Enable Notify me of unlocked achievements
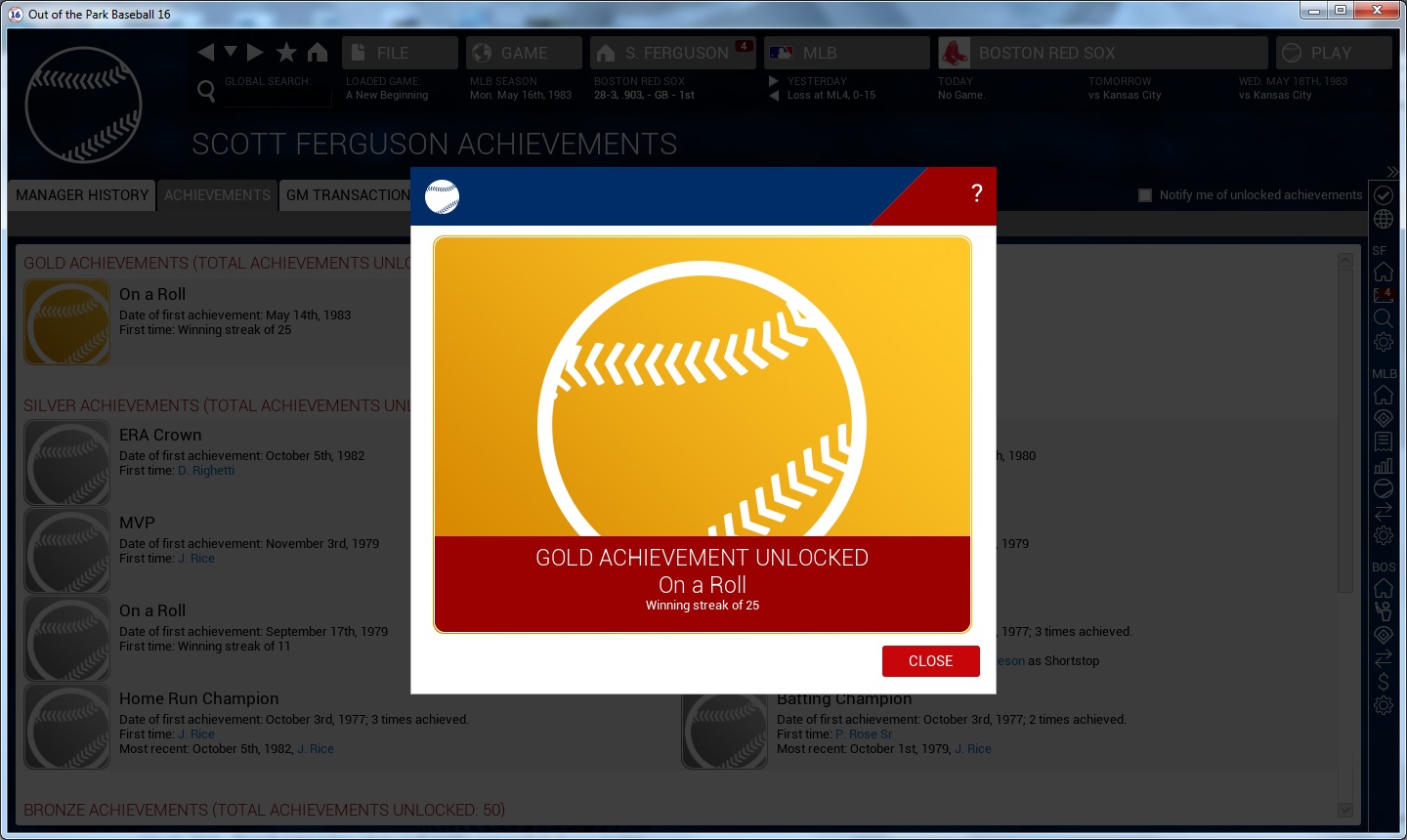The width and height of the screenshot is (1407, 840). tap(1145, 195)
